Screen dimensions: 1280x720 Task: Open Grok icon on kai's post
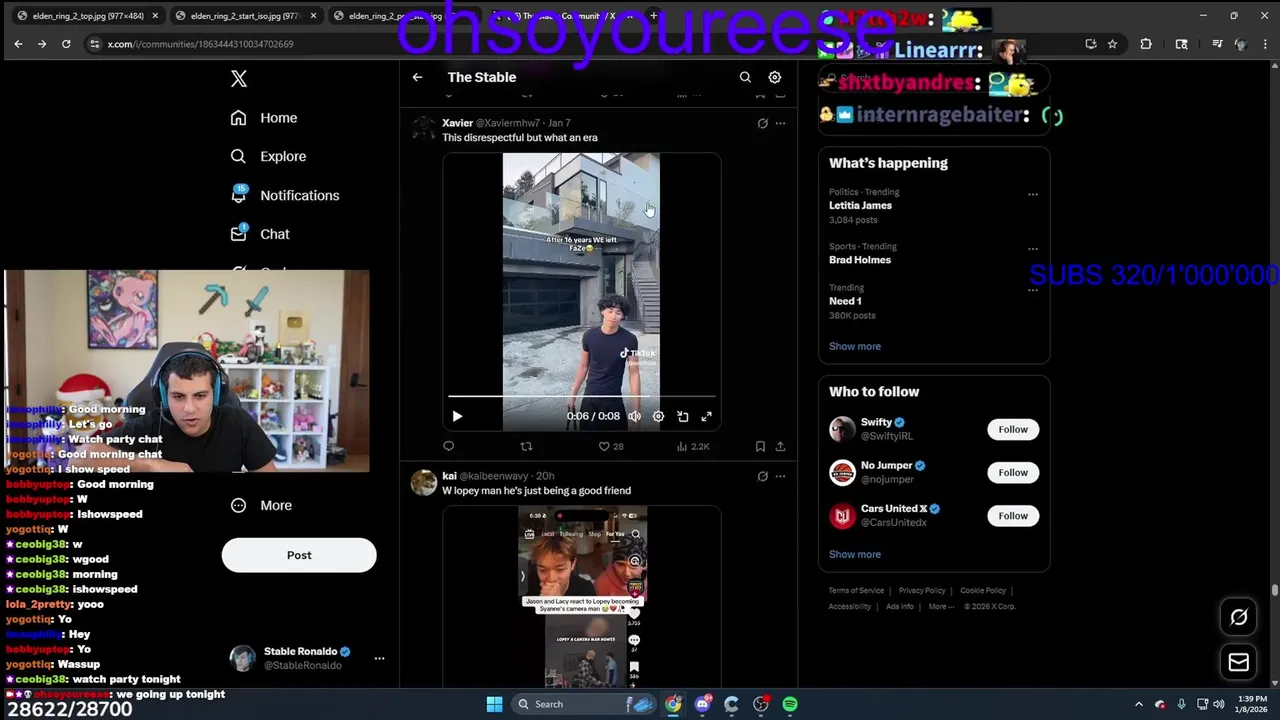[x=762, y=476]
